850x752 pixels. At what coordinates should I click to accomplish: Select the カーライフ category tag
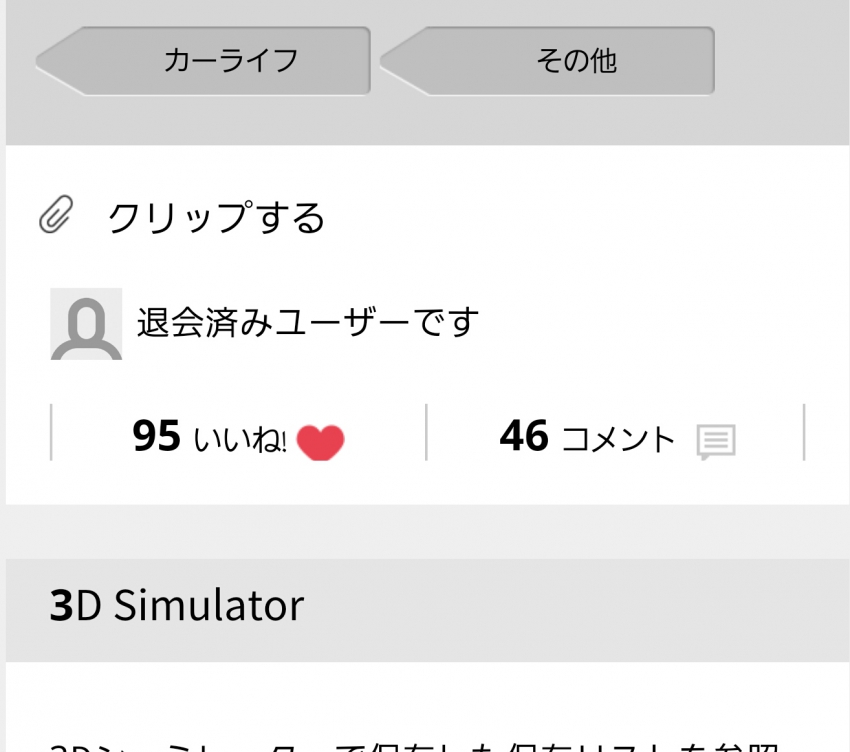click(203, 61)
